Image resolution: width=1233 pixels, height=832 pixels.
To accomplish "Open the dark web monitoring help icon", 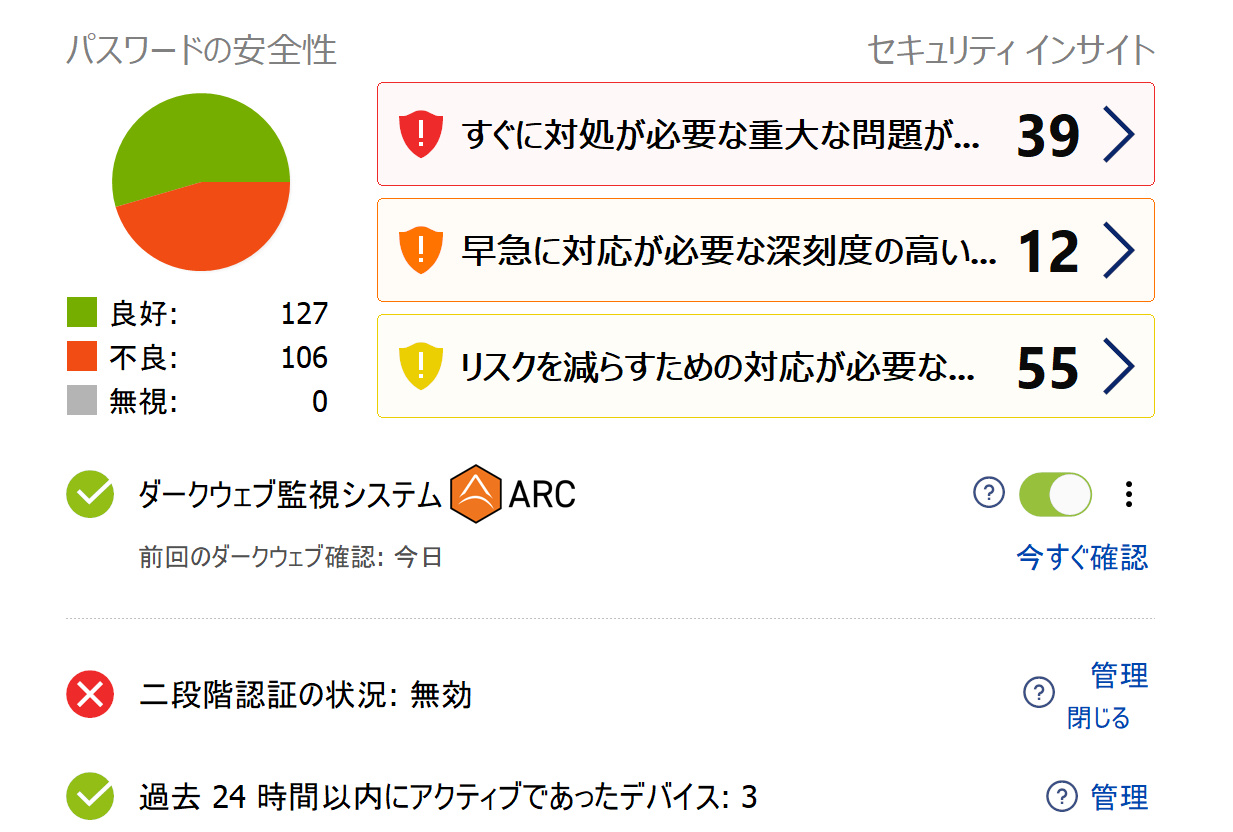I will pos(988,493).
